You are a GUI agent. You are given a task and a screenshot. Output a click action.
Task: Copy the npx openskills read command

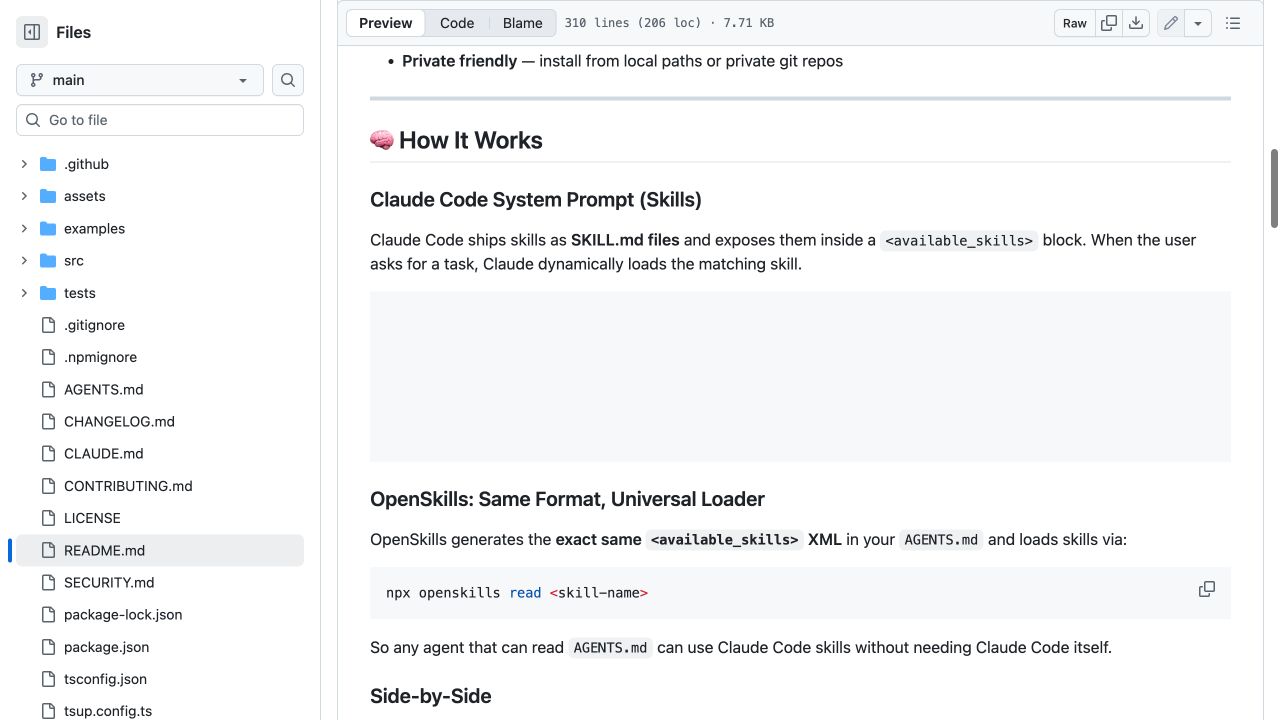(1207, 589)
